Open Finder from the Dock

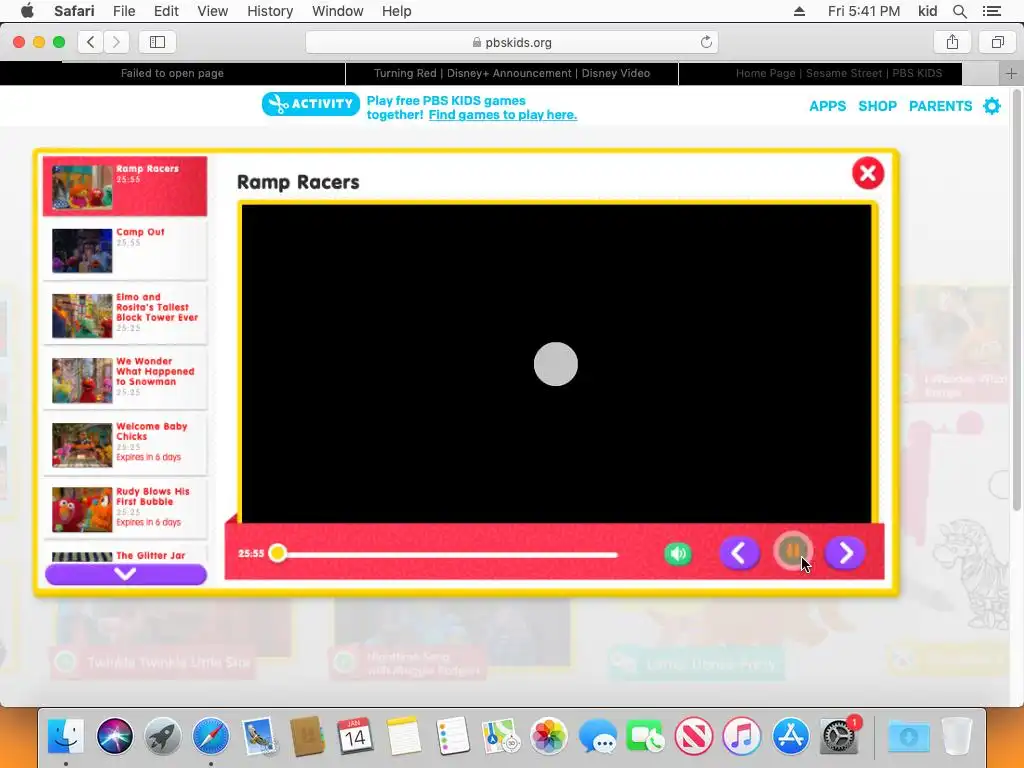click(x=66, y=736)
